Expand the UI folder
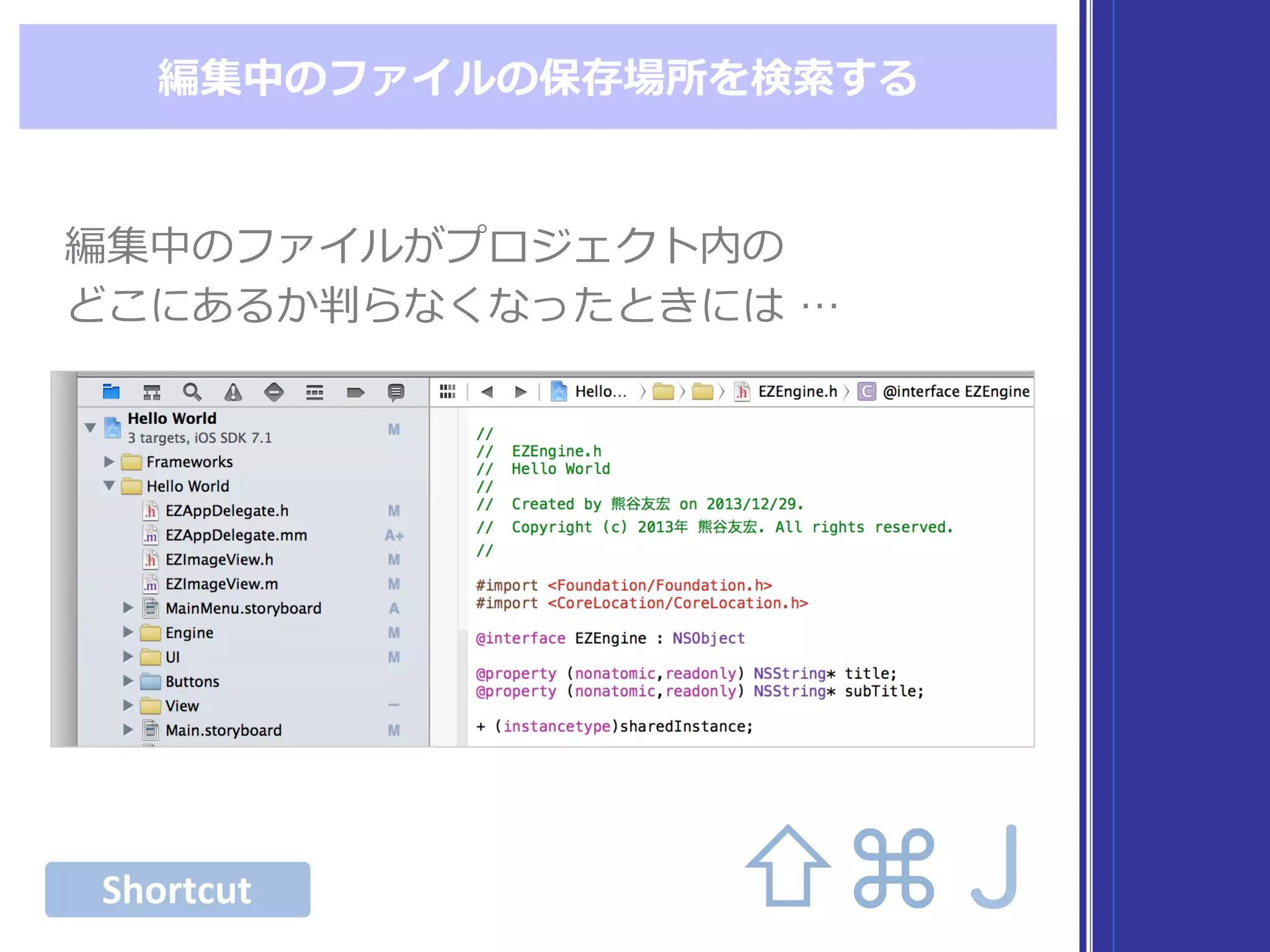Viewport: 1270px width, 952px height. 128,656
